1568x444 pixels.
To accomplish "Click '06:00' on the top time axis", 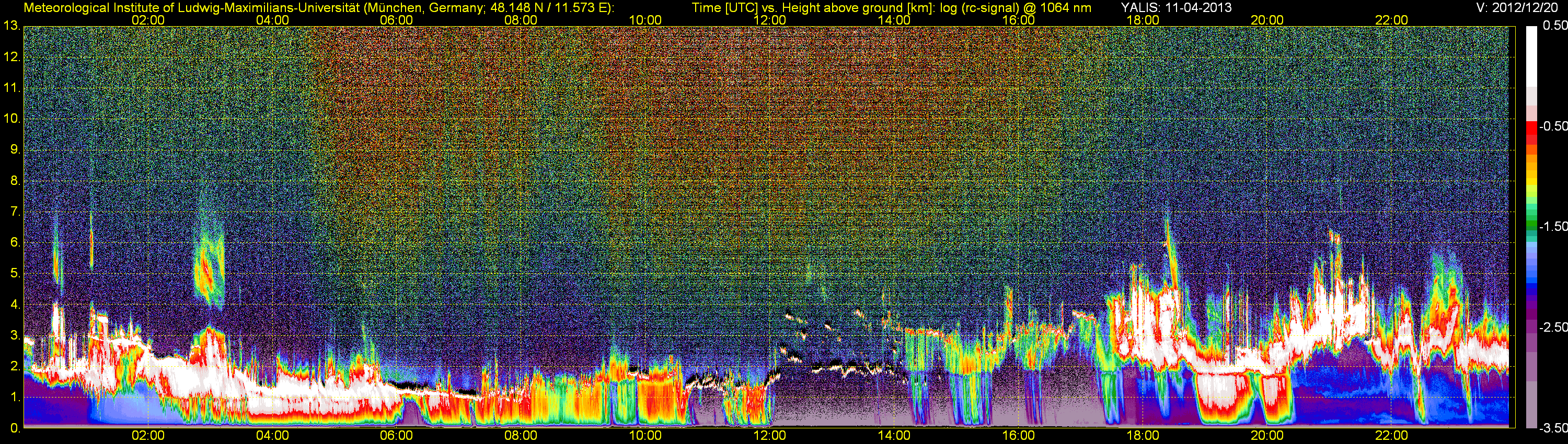I will [396, 20].
